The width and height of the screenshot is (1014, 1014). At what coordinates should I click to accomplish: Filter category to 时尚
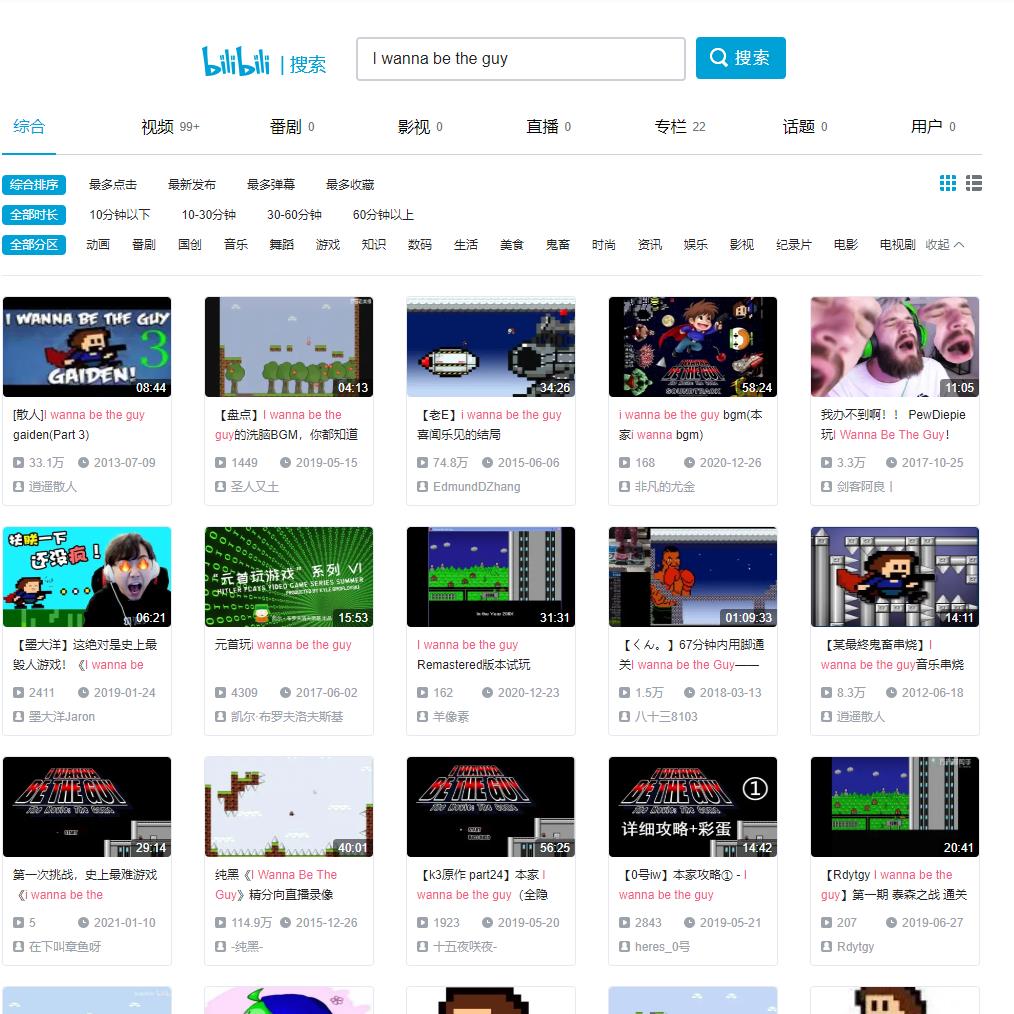pos(604,245)
